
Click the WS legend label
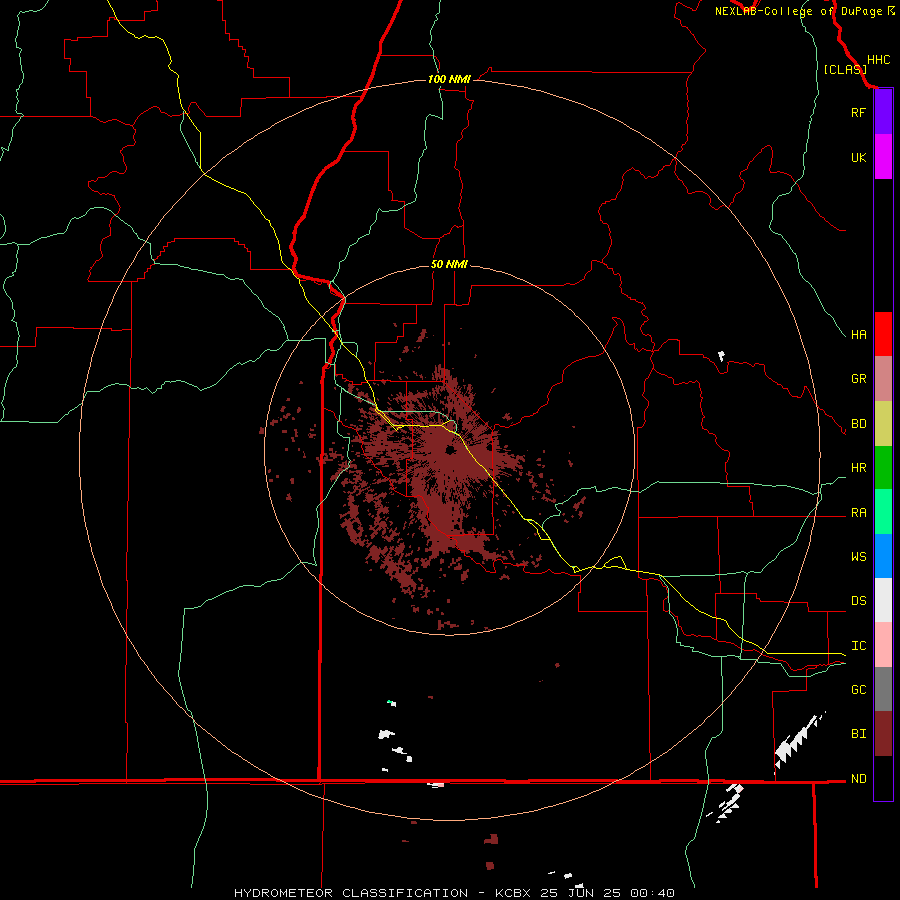click(x=858, y=556)
